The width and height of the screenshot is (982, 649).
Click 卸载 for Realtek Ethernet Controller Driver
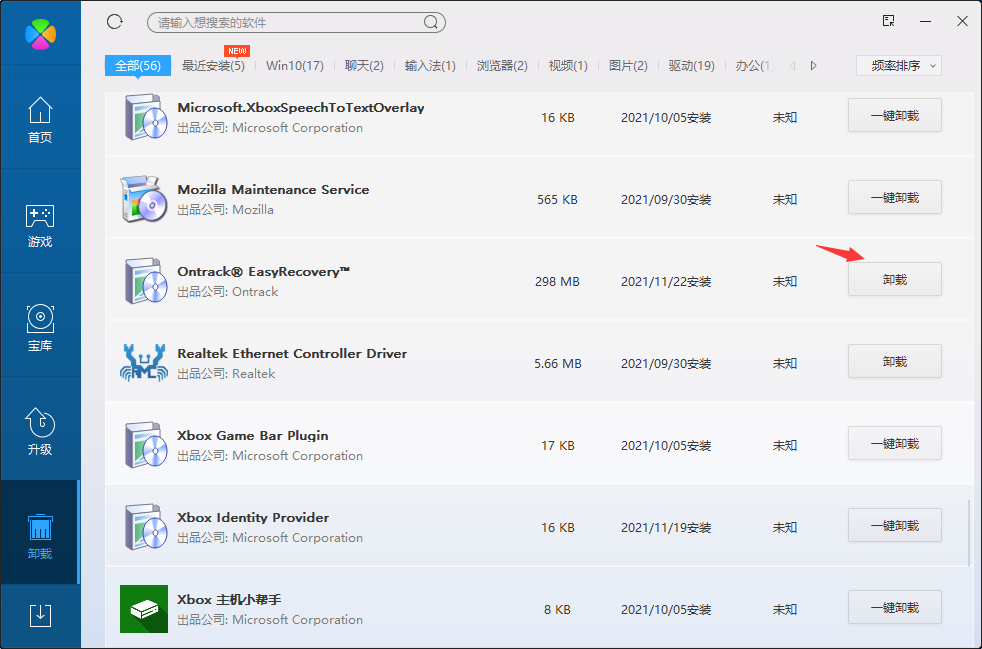coord(895,361)
